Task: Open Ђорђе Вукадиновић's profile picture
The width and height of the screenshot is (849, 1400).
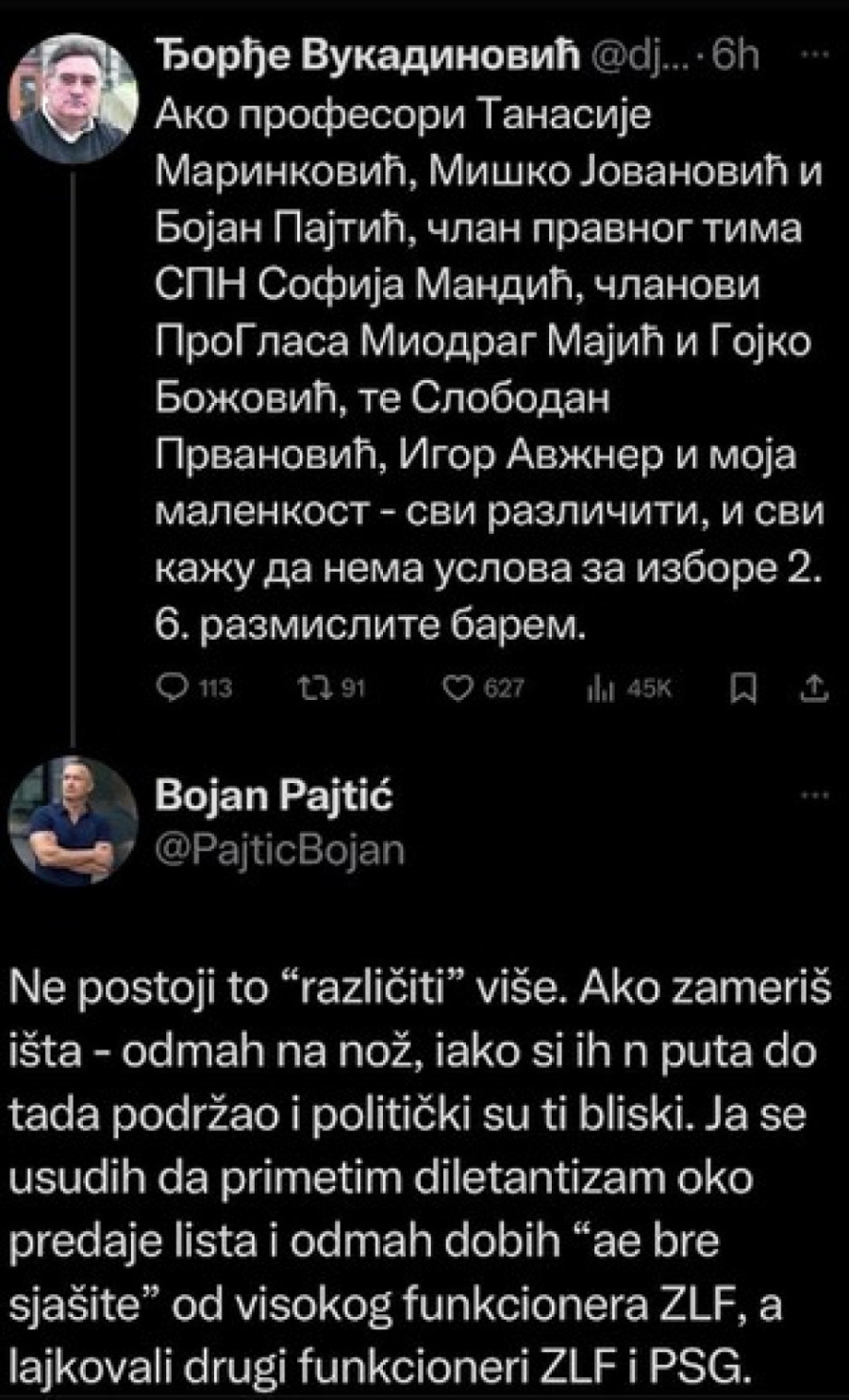Action: 74,98
